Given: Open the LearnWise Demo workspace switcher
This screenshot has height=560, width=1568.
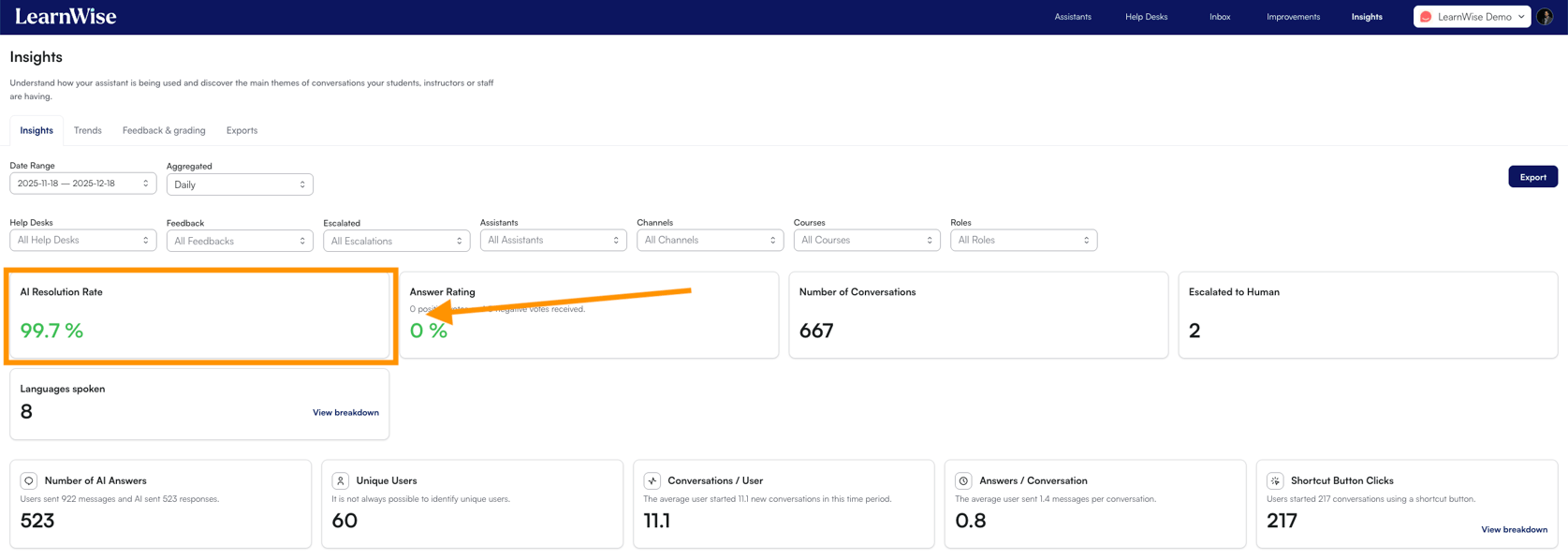Looking at the screenshot, I should pyautogui.click(x=1472, y=17).
